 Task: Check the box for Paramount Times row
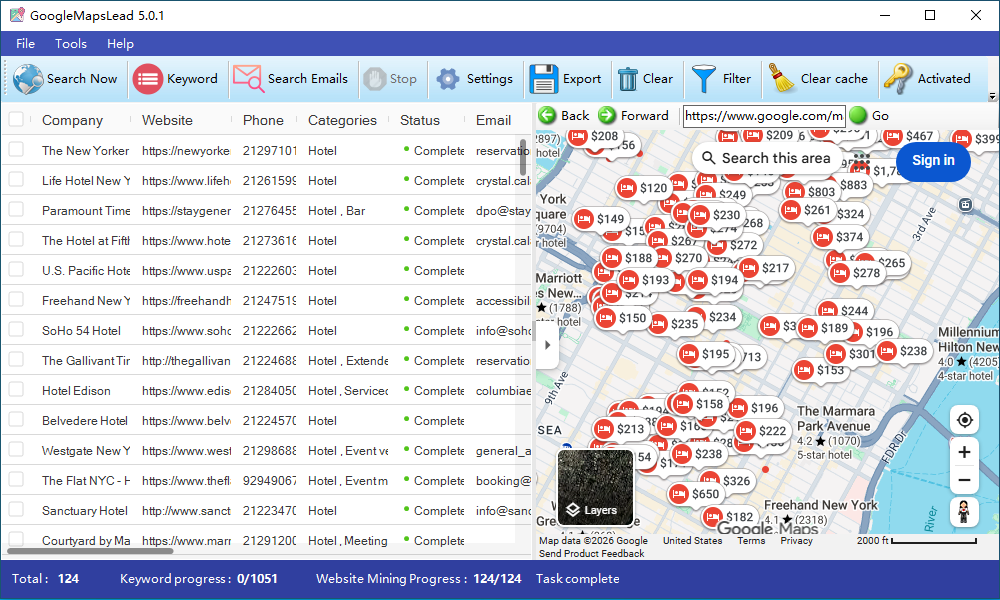pos(16,210)
